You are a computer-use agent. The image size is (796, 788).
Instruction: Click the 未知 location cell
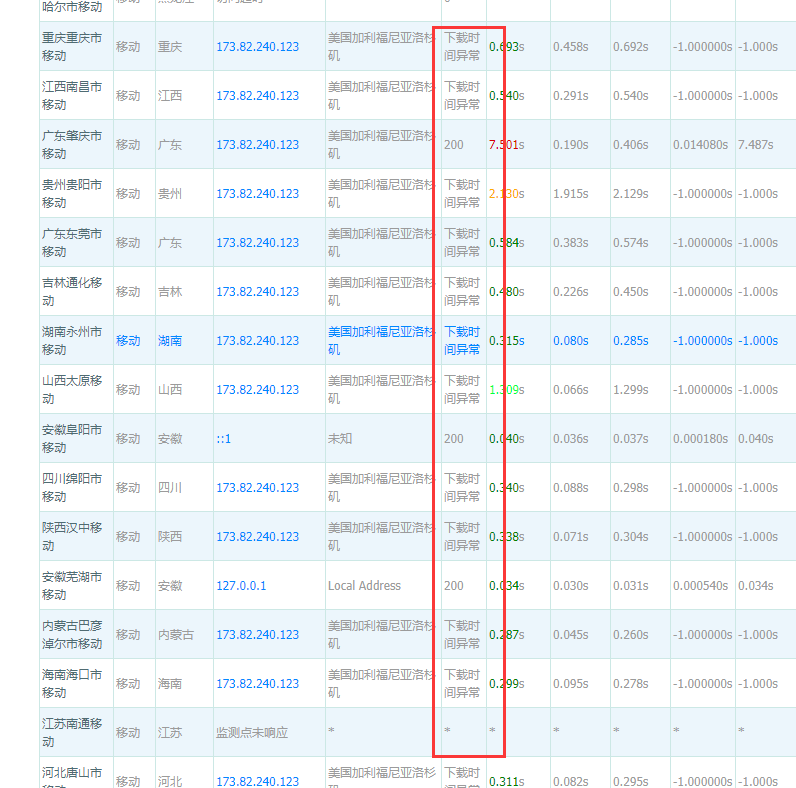point(340,439)
